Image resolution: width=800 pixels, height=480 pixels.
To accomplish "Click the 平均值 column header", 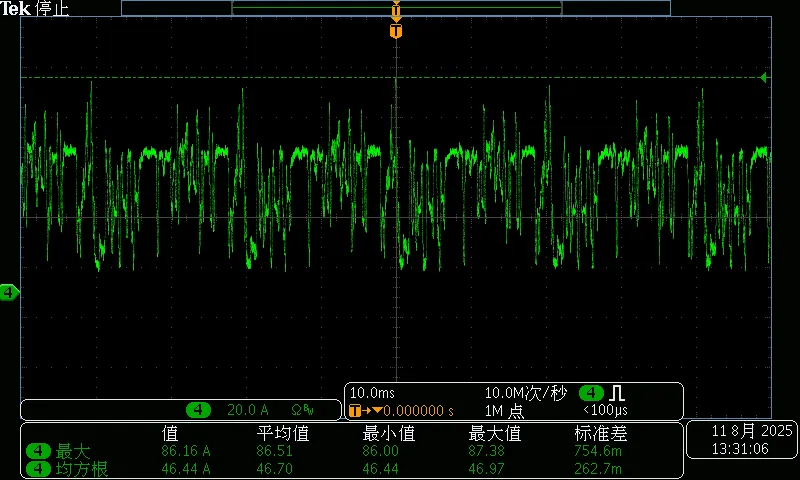I will [x=283, y=434].
